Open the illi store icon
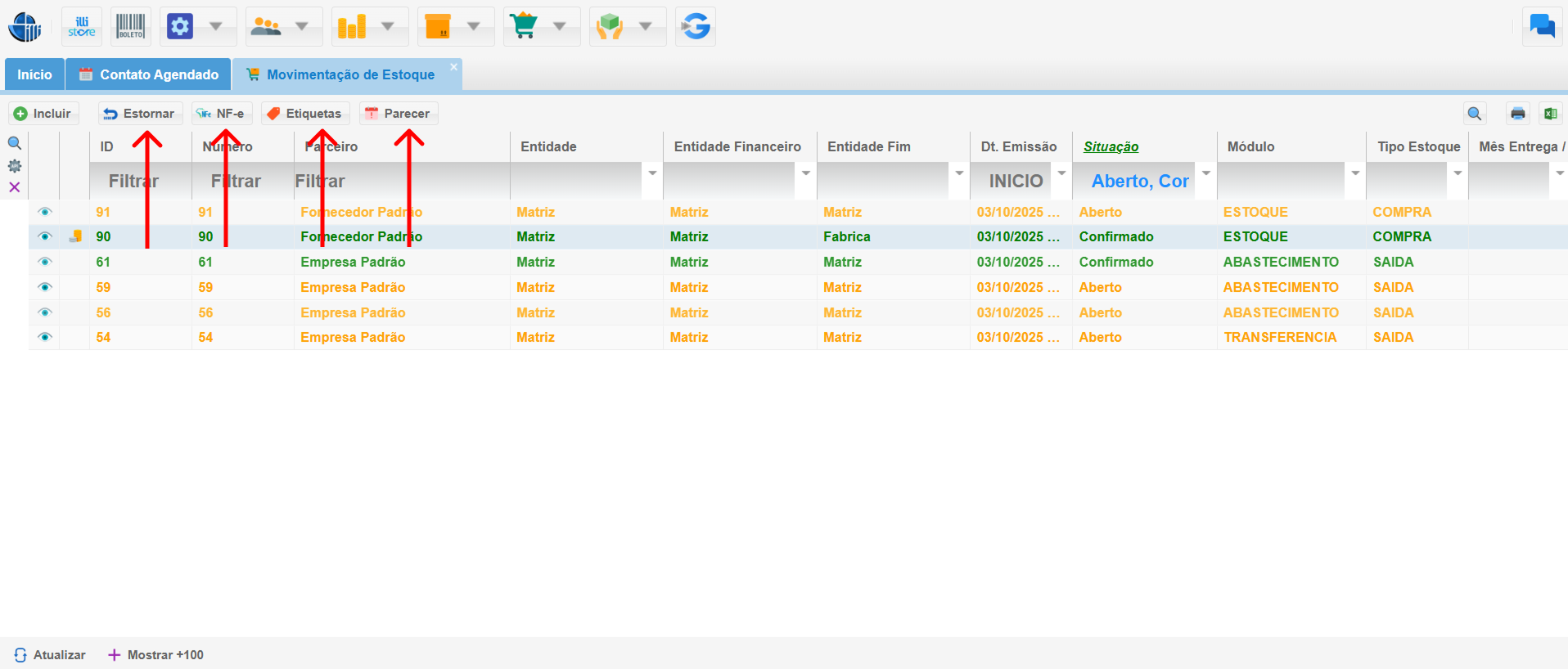Image resolution: width=1568 pixels, height=669 pixels. 82,27
